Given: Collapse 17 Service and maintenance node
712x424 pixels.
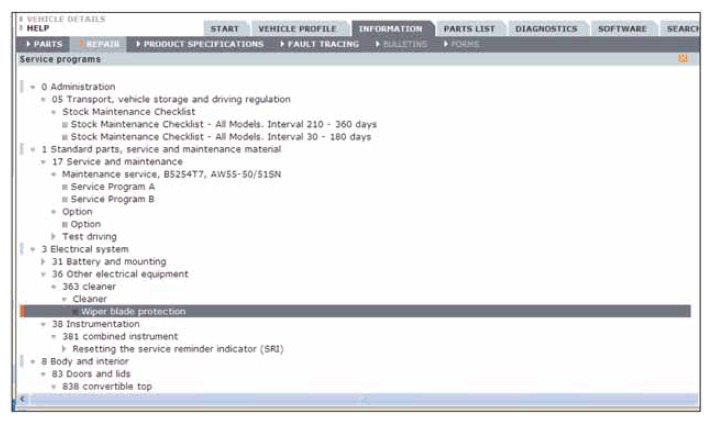Looking at the screenshot, I should 43,162.
